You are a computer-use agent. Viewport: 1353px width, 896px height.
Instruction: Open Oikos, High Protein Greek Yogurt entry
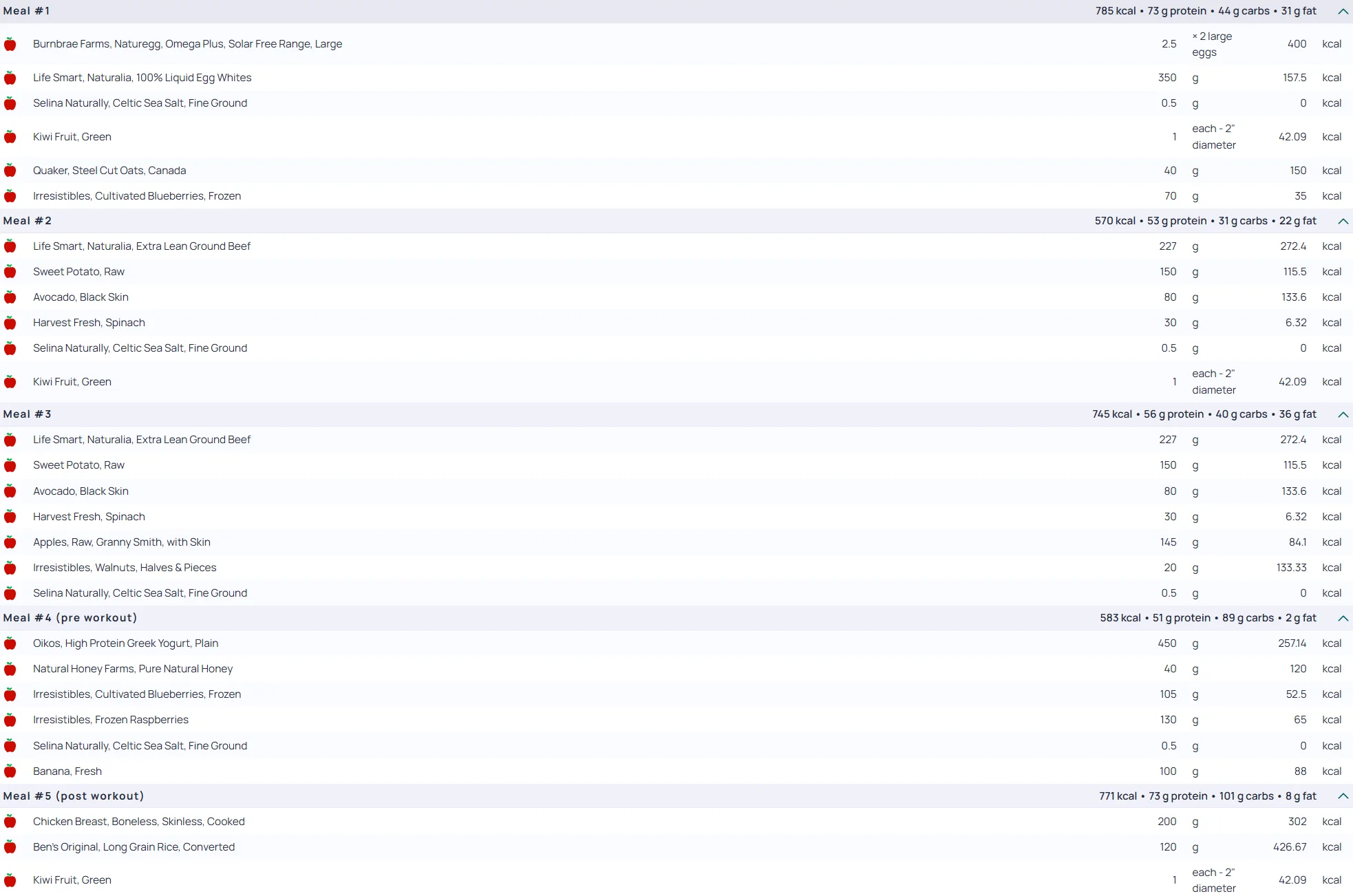(126, 643)
